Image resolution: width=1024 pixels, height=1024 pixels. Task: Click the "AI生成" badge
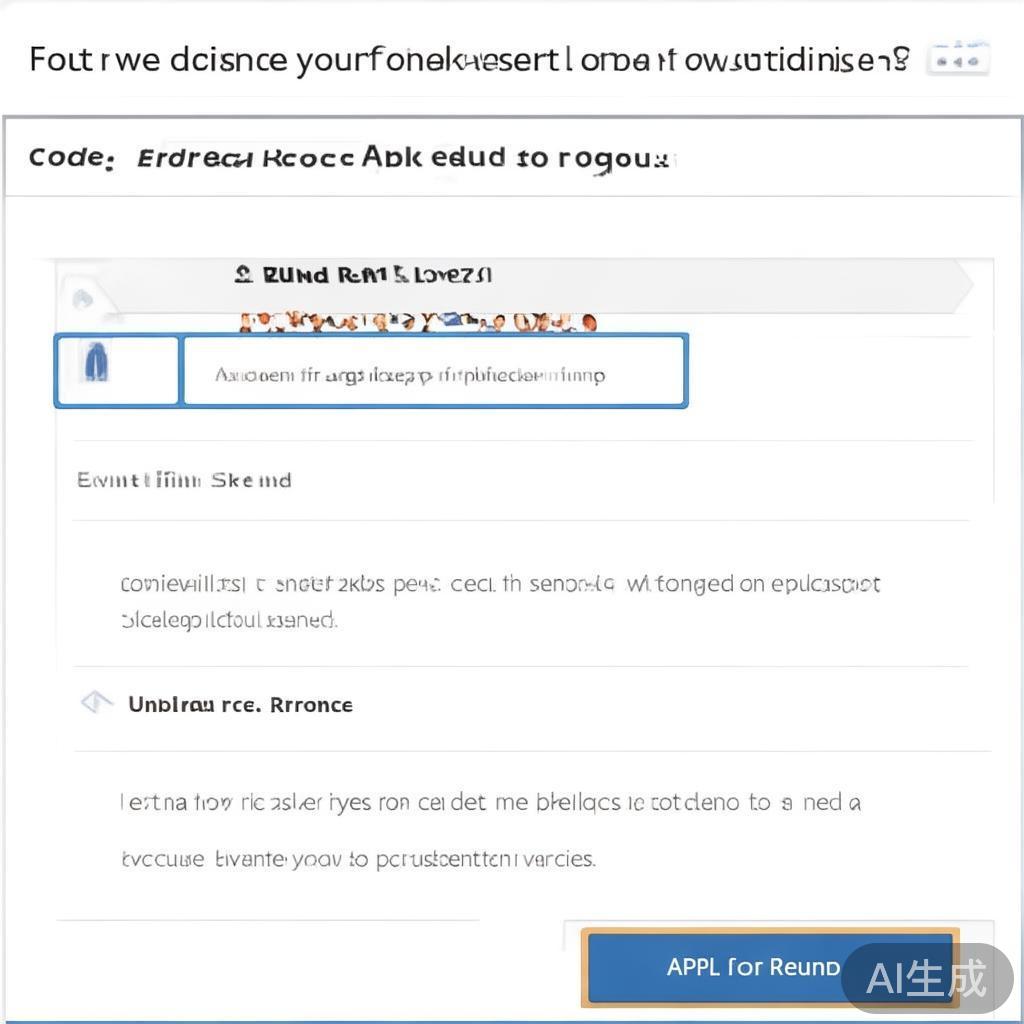coord(926,977)
